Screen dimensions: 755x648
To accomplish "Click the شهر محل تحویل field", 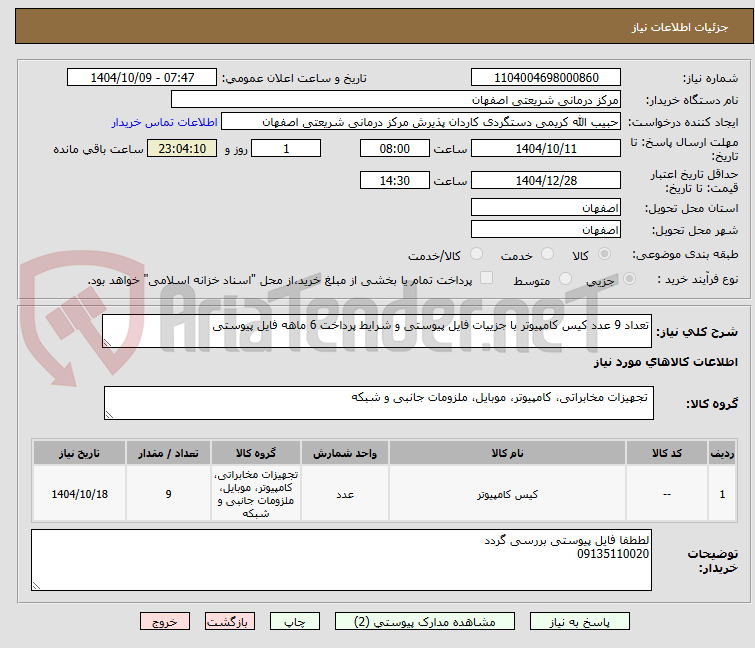I will click(546, 230).
